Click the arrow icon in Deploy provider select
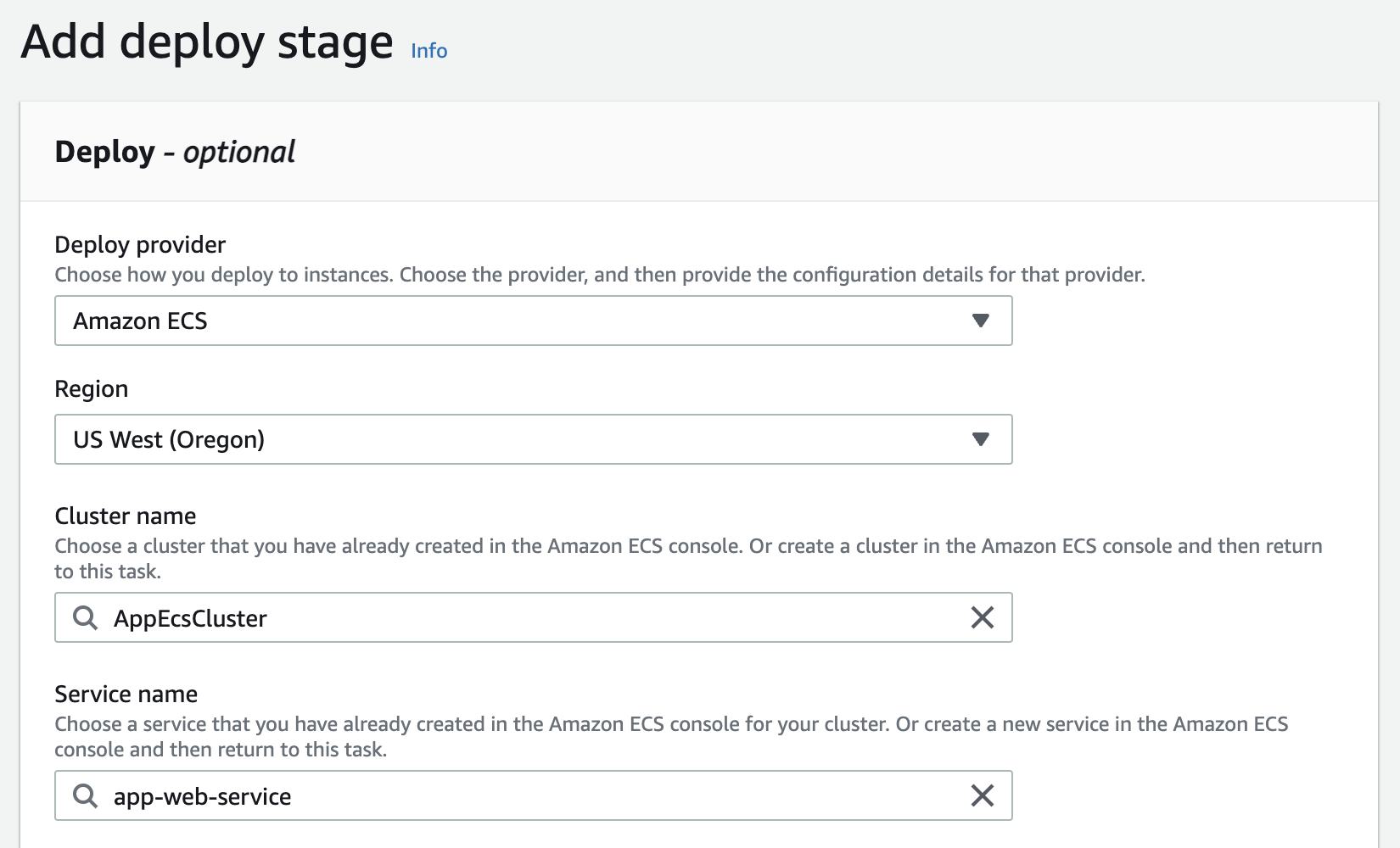The image size is (1400, 848). point(980,321)
